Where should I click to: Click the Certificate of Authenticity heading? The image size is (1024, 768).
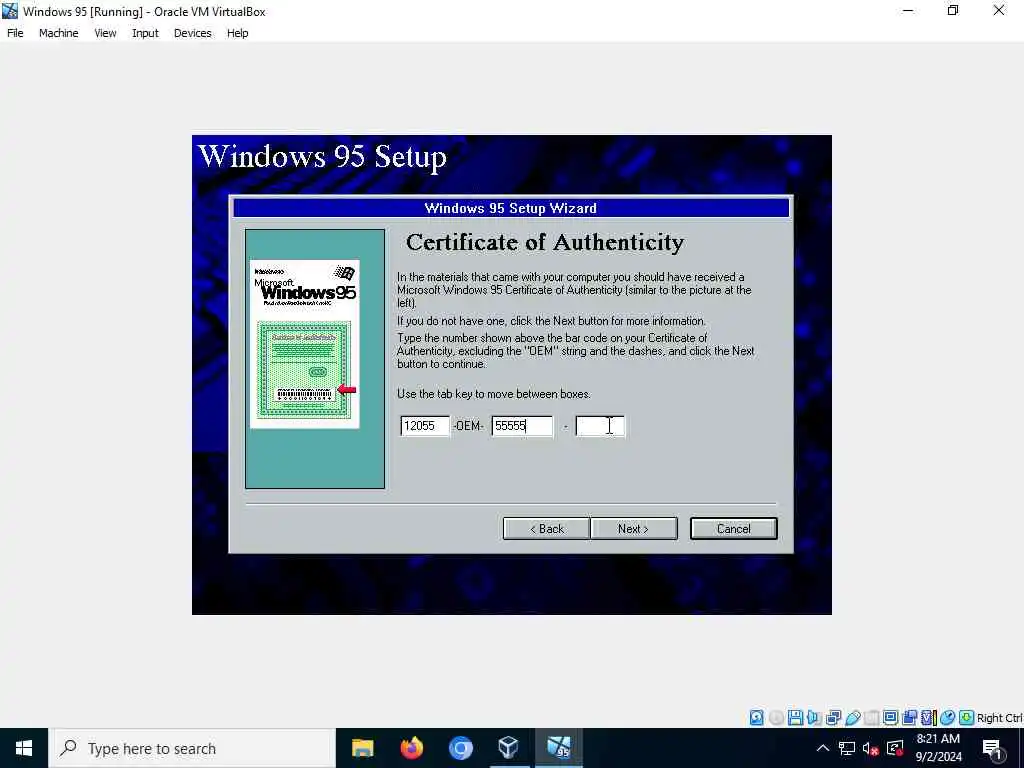point(545,242)
